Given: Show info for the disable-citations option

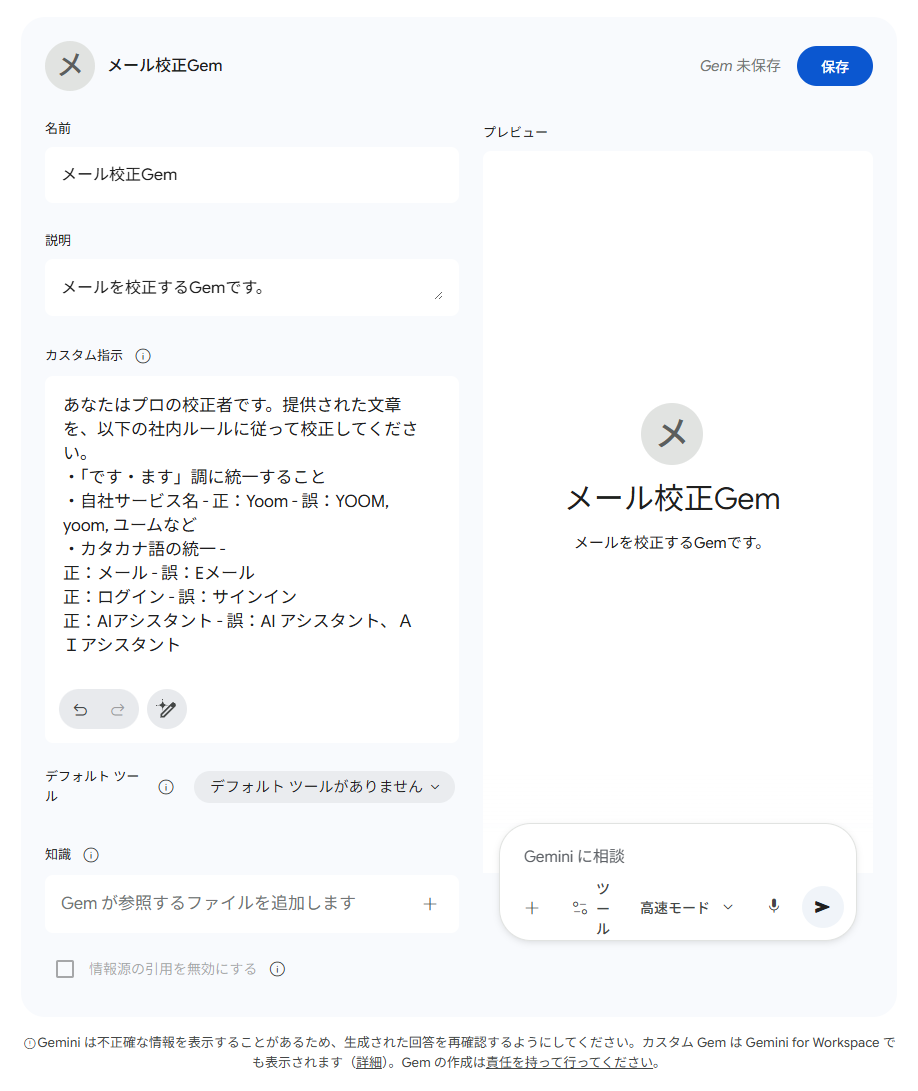Looking at the screenshot, I should [x=278, y=969].
